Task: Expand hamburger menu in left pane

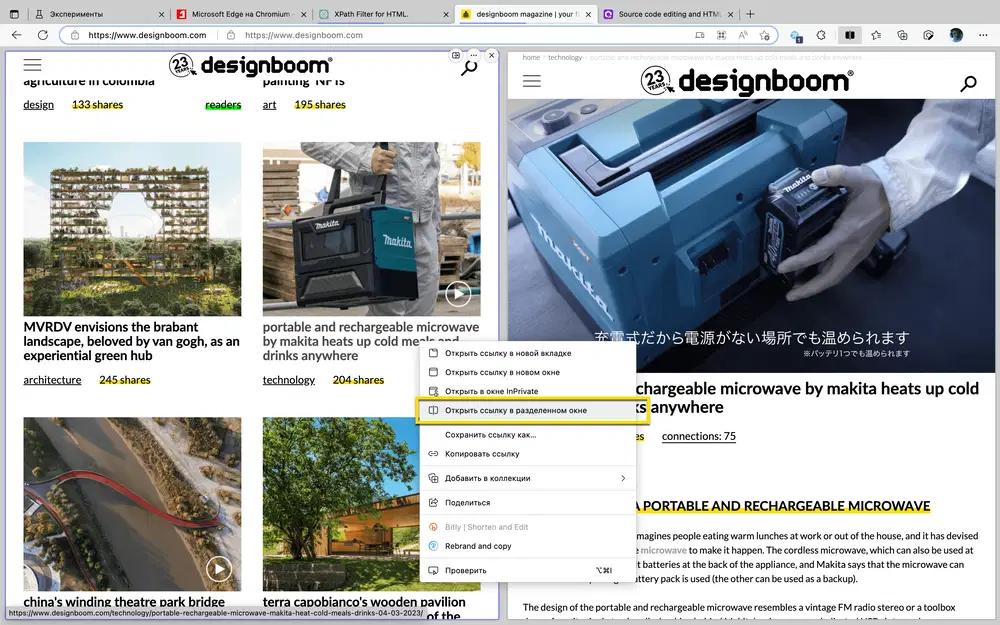Action: pyautogui.click(x=32, y=65)
